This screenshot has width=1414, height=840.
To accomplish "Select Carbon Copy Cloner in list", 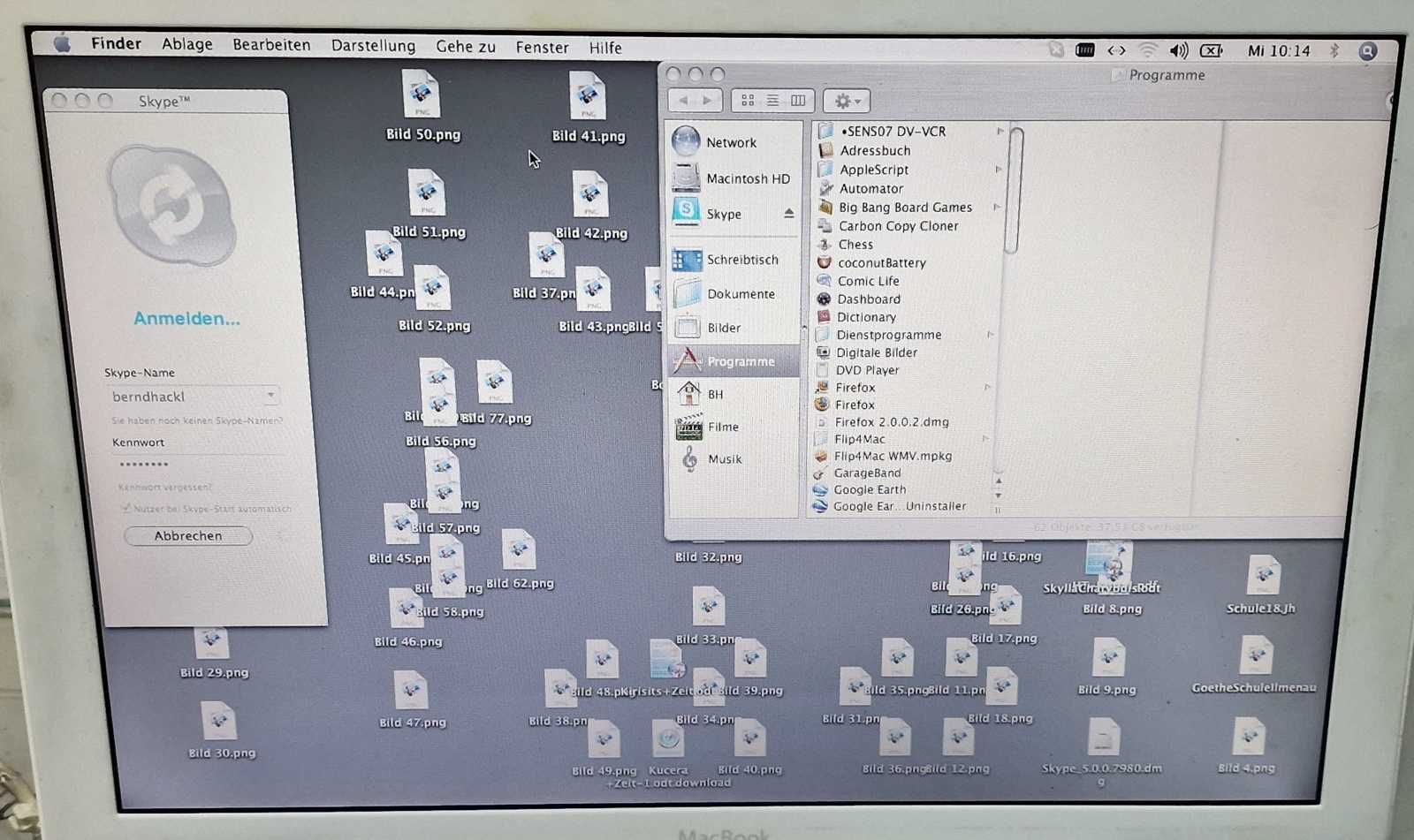I will click(898, 226).
